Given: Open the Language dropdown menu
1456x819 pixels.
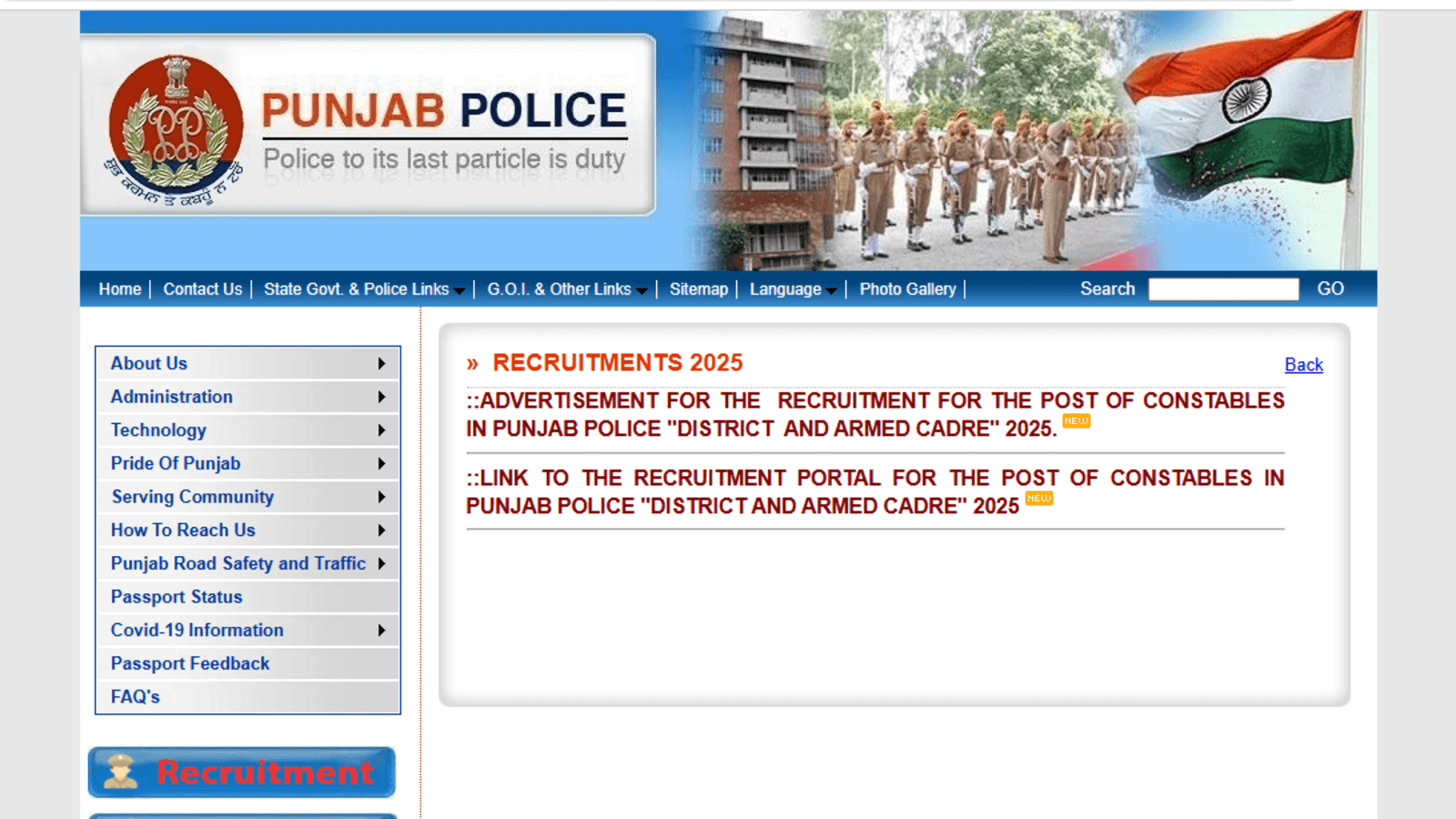Looking at the screenshot, I should (x=792, y=289).
